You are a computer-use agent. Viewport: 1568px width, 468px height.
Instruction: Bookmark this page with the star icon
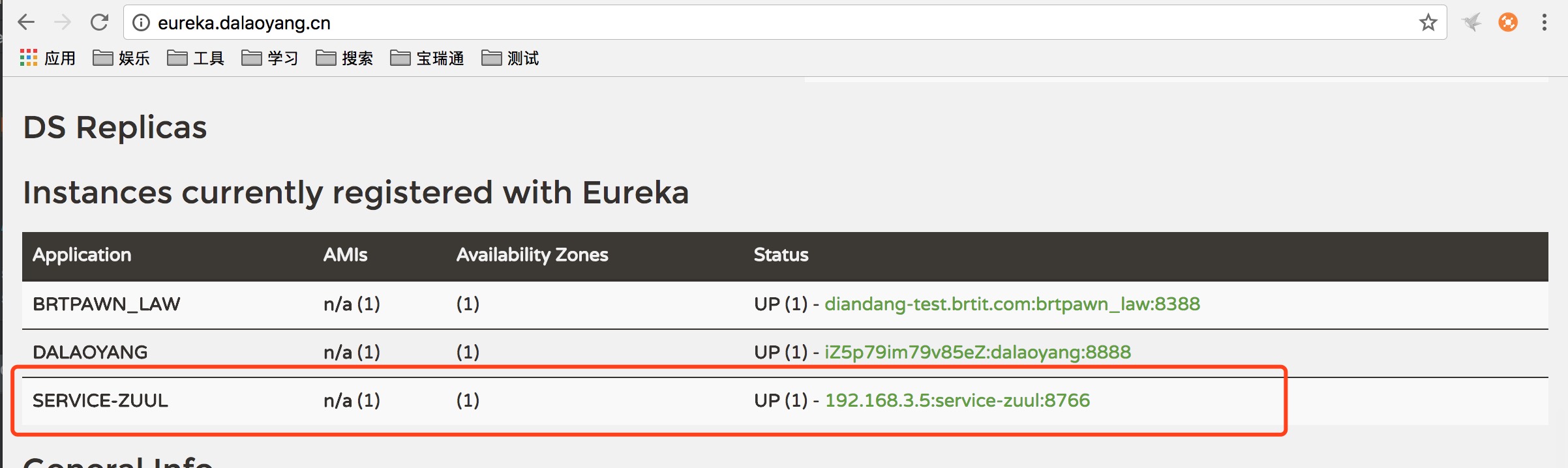[x=1428, y=23]
